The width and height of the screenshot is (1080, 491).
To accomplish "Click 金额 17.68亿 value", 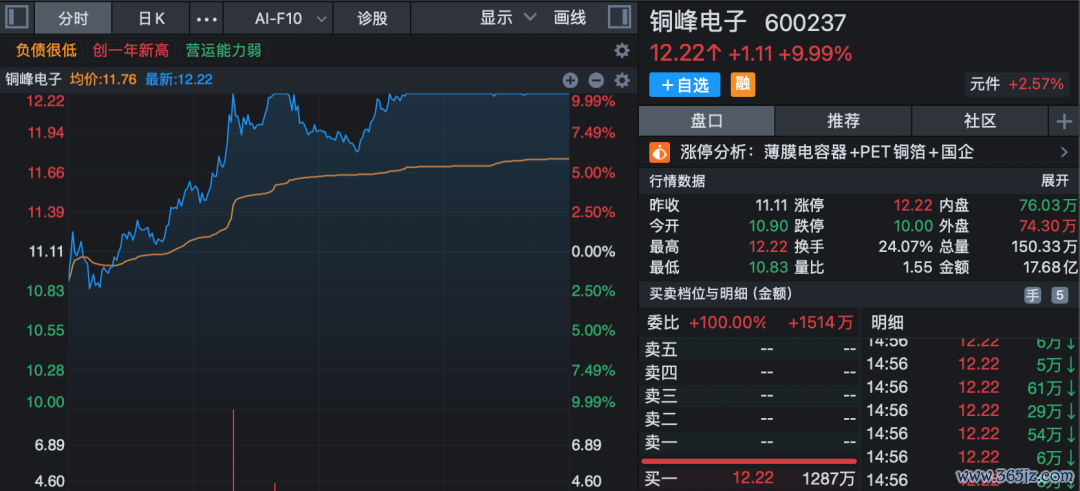I will (x=1050, y=267).
